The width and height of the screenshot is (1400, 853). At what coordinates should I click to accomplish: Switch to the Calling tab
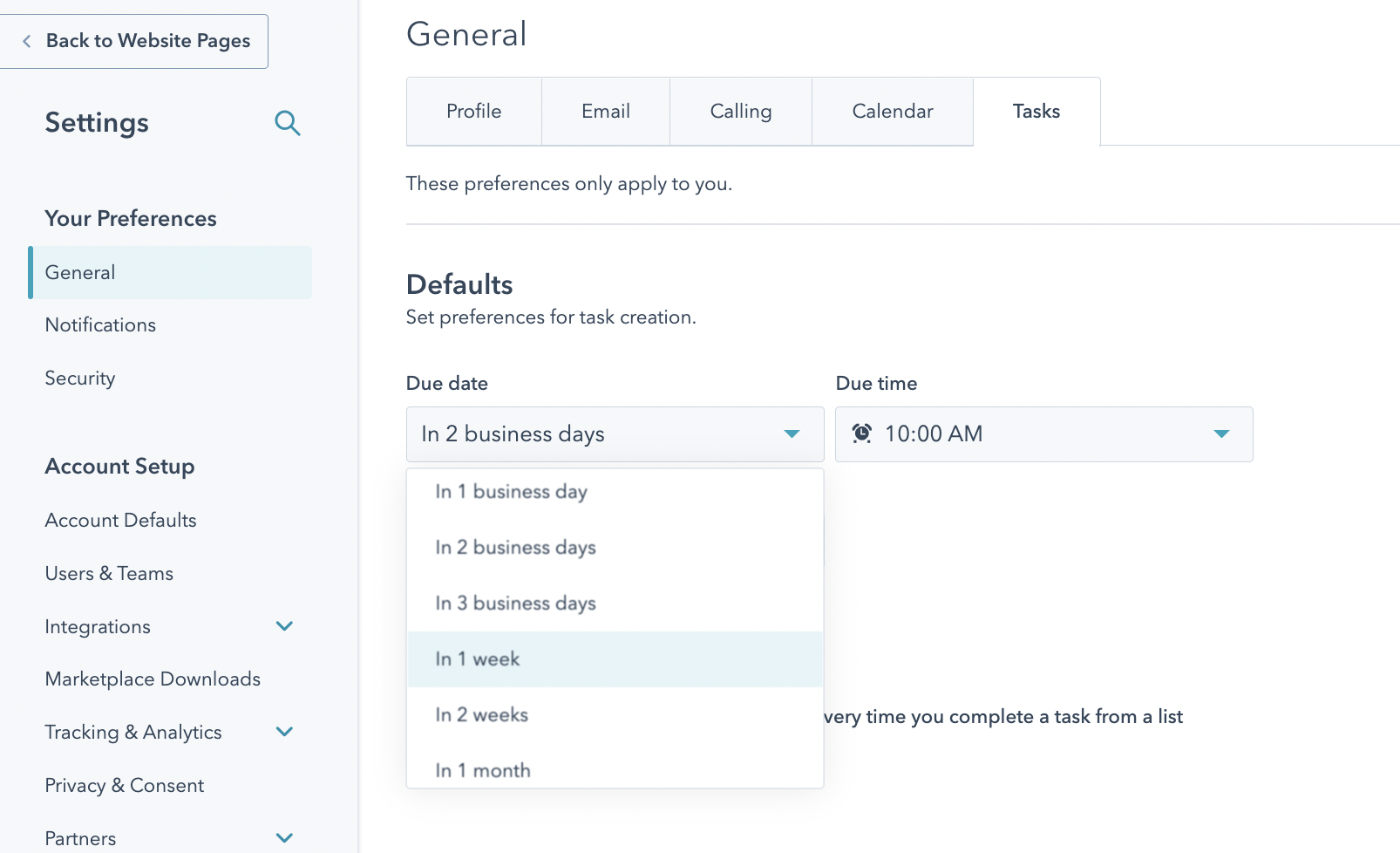click(740, 111)
